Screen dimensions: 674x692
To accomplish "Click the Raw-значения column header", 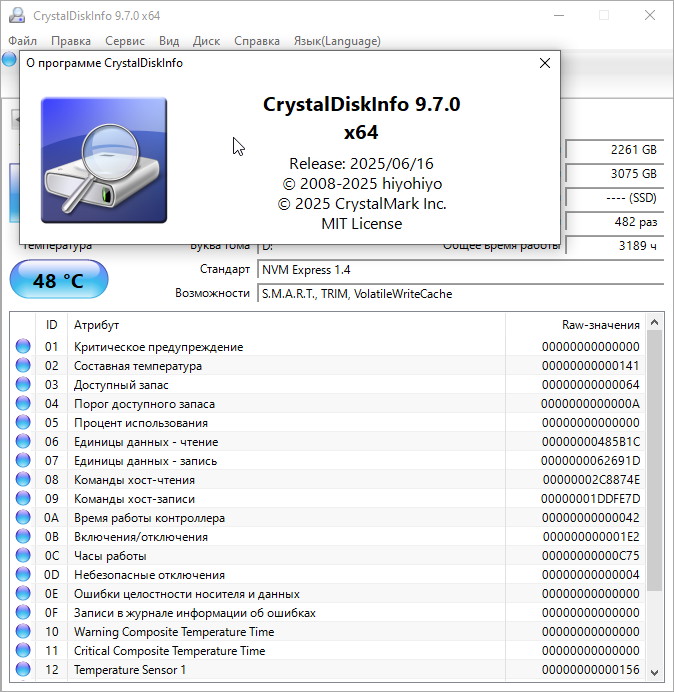I will [575, 325].
